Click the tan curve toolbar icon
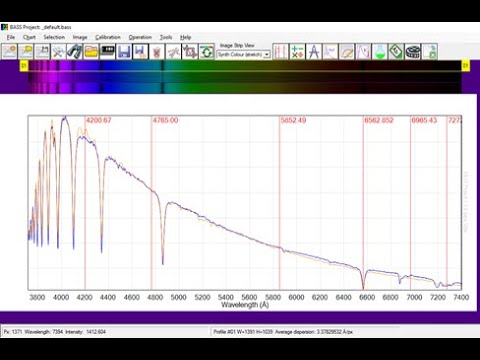The height and width of the screenshot is (360, 480). pos(347,52)
